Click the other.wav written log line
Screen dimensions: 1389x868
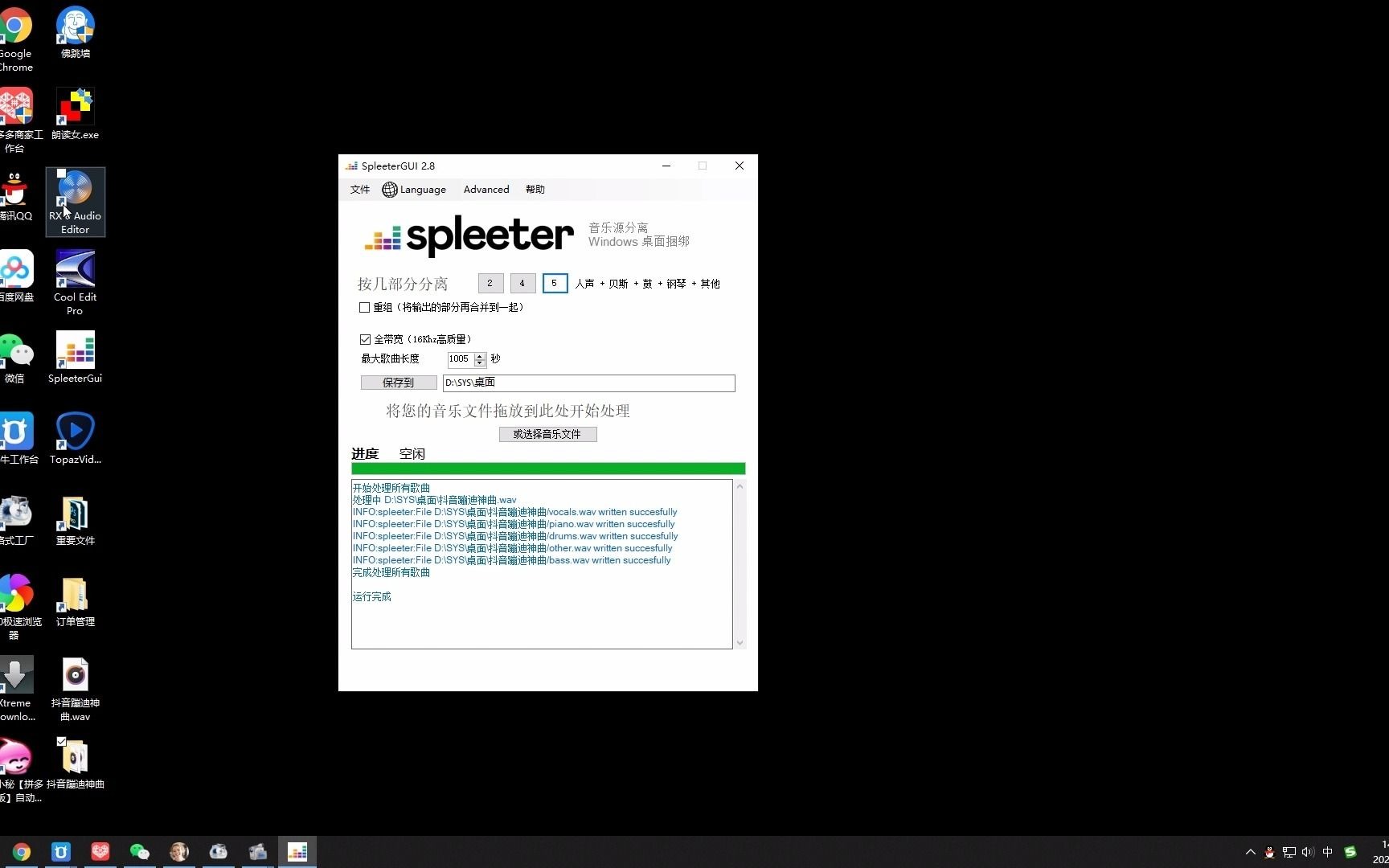512,548
